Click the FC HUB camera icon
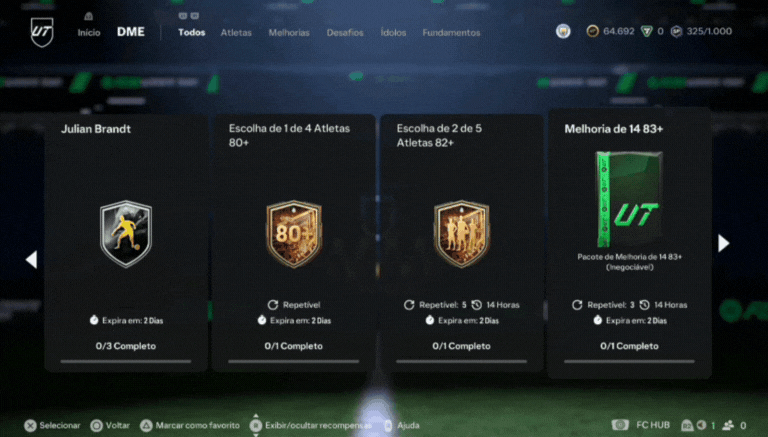The width and height of the screenshot is (768, 437). [620, 425]
